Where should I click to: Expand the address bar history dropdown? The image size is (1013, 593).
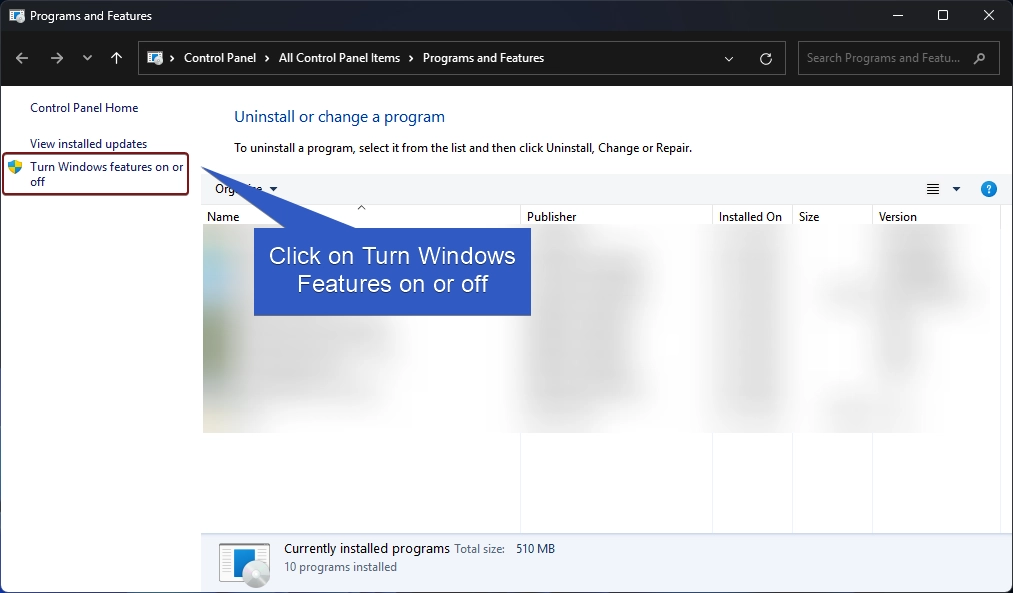point(729,59)
